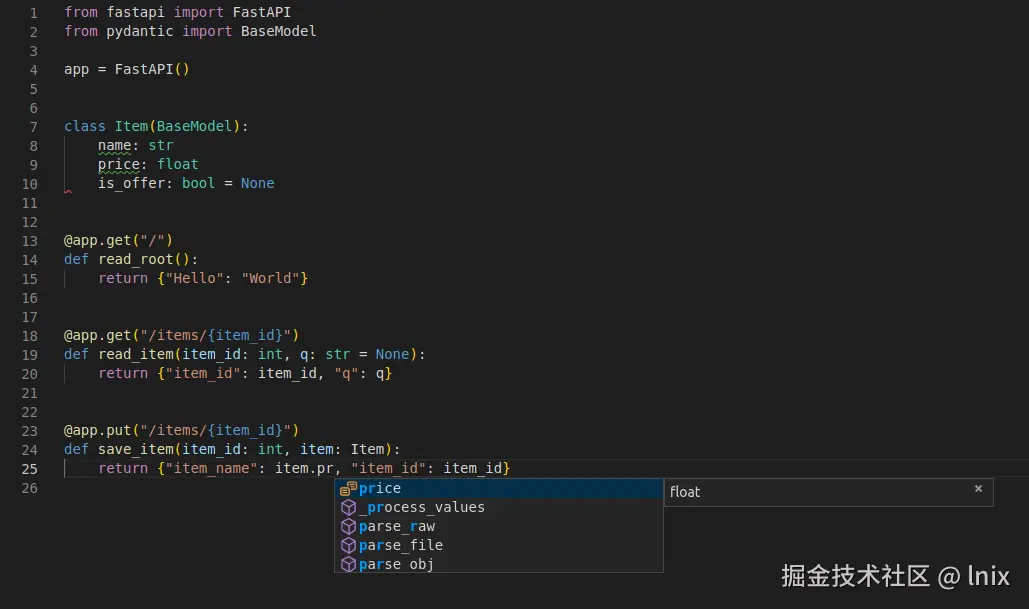Click the cube icon next to parse_obj
The width and height of the screenshot is (1029, 609).
point(348,564)
